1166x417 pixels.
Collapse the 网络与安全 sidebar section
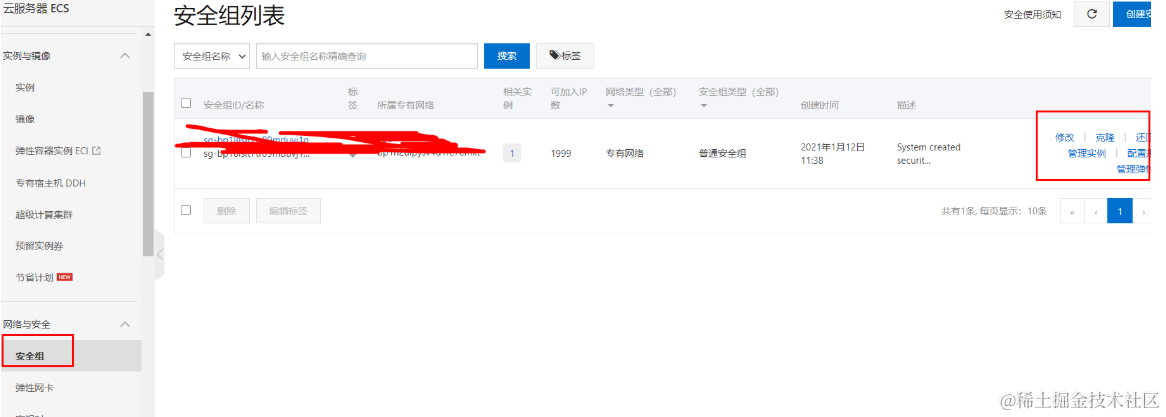[x=125, y=324]
